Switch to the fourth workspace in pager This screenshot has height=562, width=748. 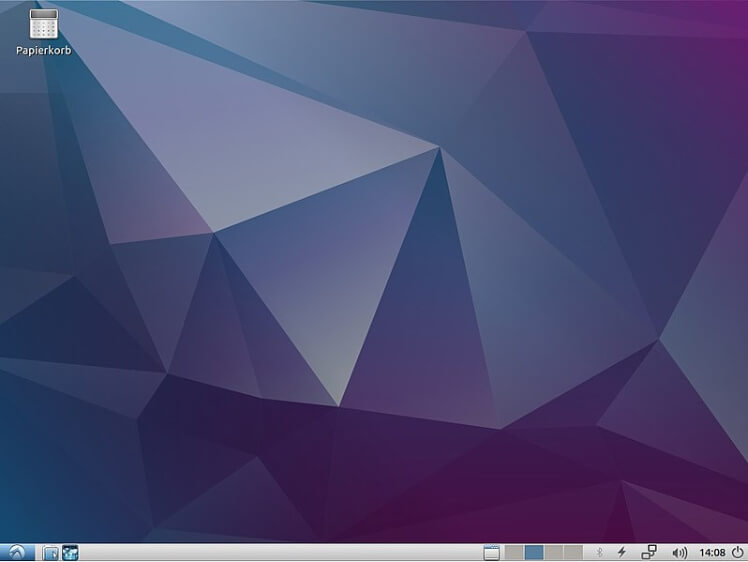(x=573, y=552)
